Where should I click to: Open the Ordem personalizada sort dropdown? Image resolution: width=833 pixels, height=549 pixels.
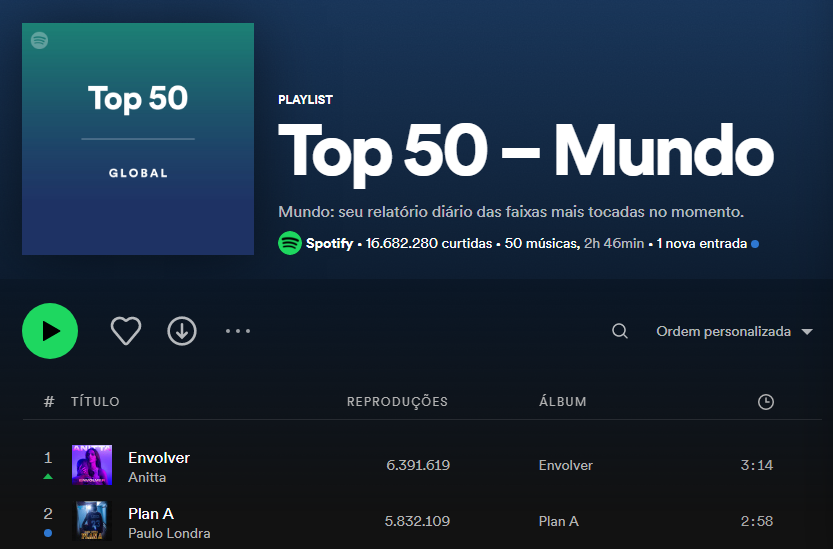coord(735,332)
